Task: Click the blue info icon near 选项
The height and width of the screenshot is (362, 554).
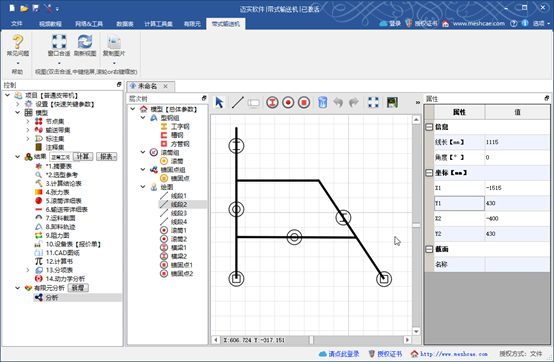Action: click(525, 23)
